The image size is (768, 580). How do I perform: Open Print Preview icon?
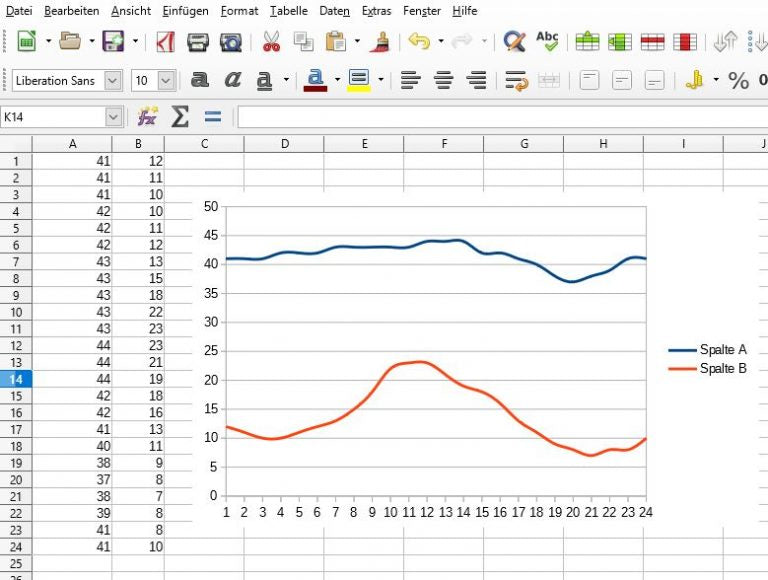point(231,42)
